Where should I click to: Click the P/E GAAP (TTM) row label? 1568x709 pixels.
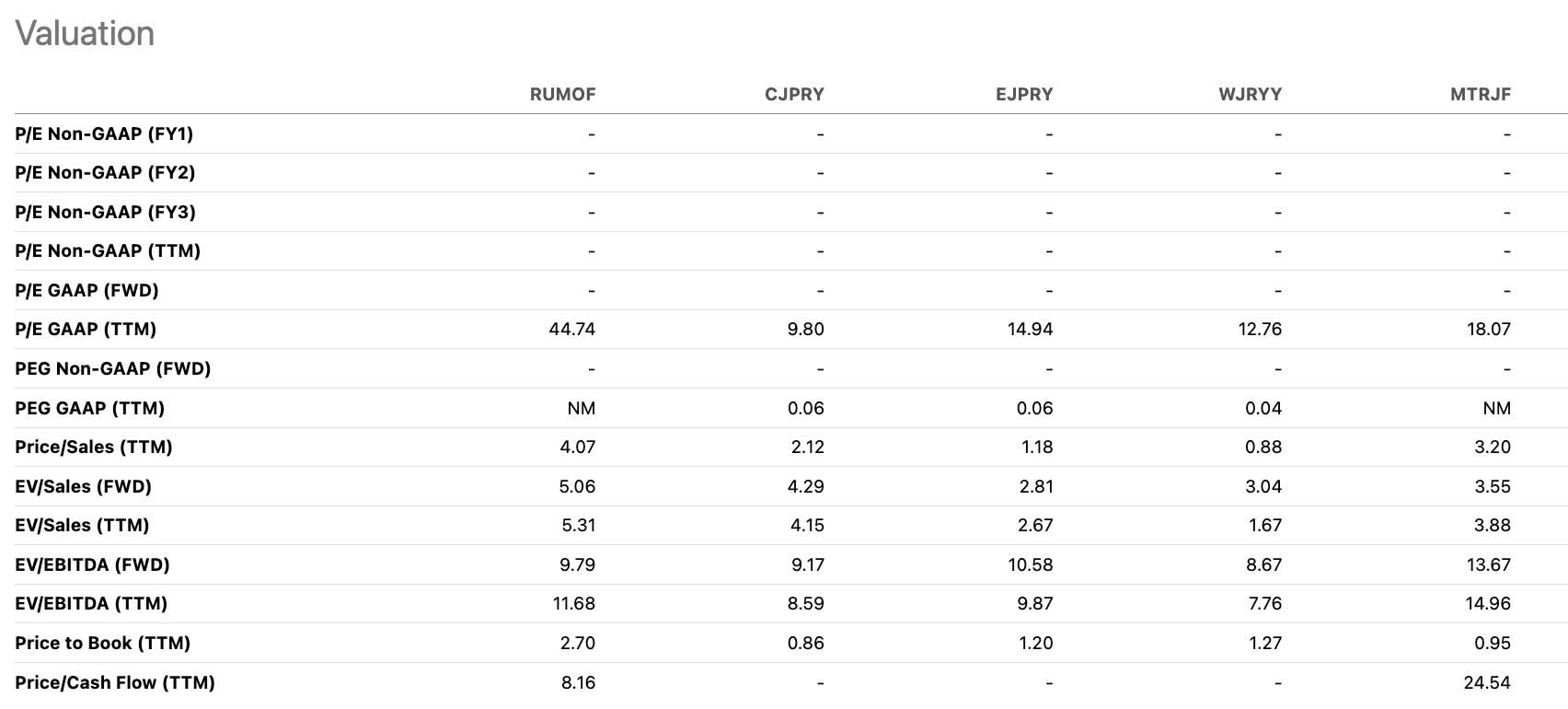pyautogui.click(x=86, y=329)
